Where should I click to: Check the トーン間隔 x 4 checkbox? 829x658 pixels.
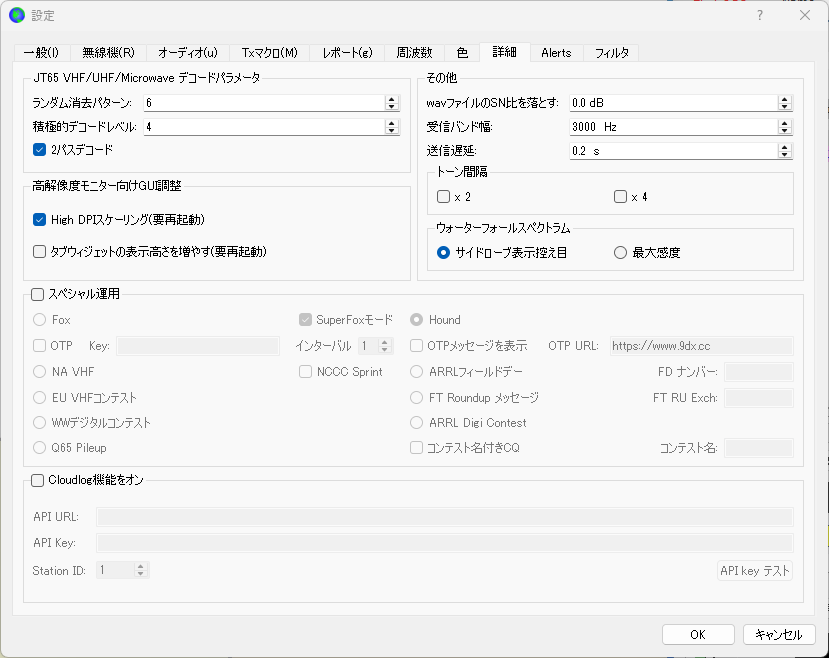coord(620,197)
